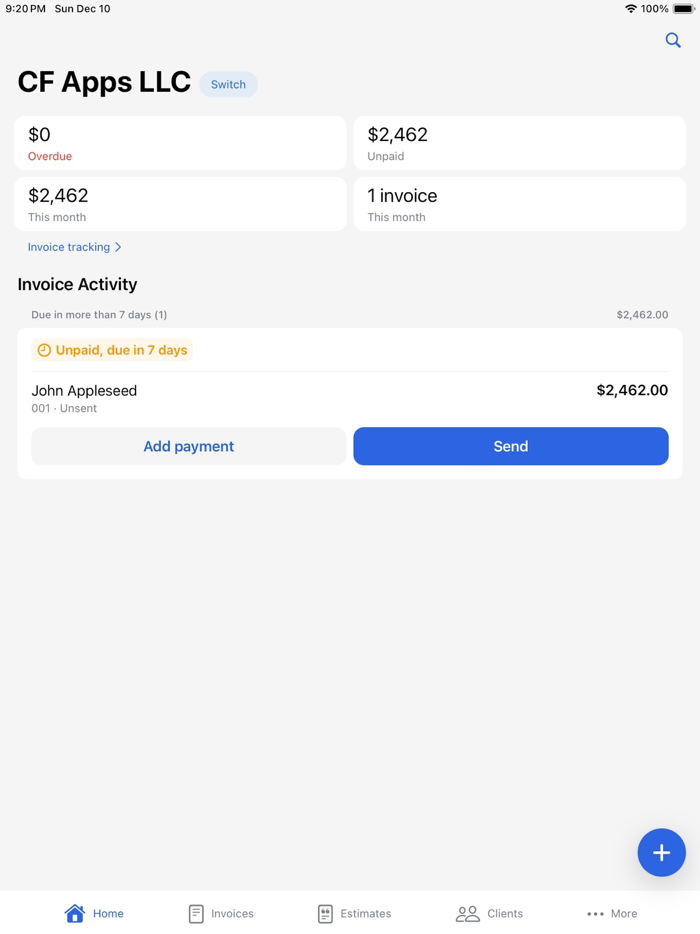View the $2,462 Unpaid summary card
This screenshot has width=700, height=934.
(519, 142)
